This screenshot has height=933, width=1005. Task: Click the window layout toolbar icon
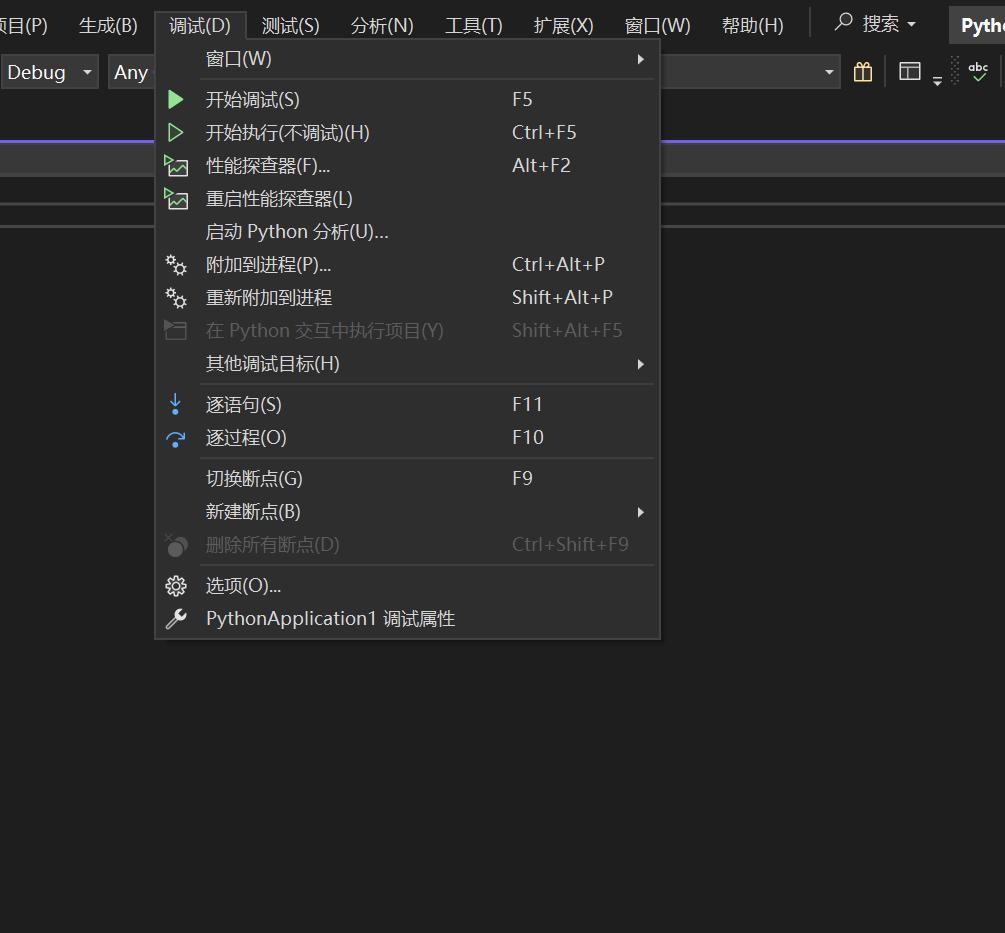910,71
